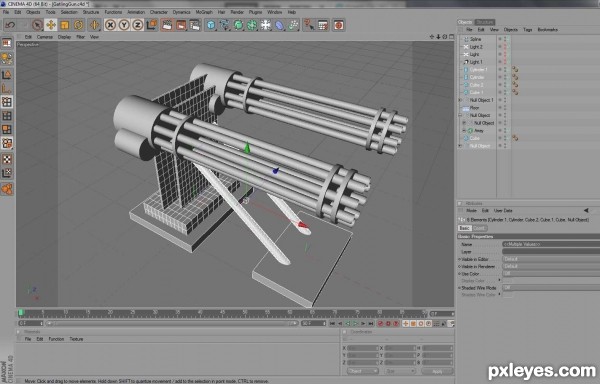The width and height of the screenshot is (600, 384).
Task: Click the Render Active View clapperboard icon
Action: tap(167, 25)
